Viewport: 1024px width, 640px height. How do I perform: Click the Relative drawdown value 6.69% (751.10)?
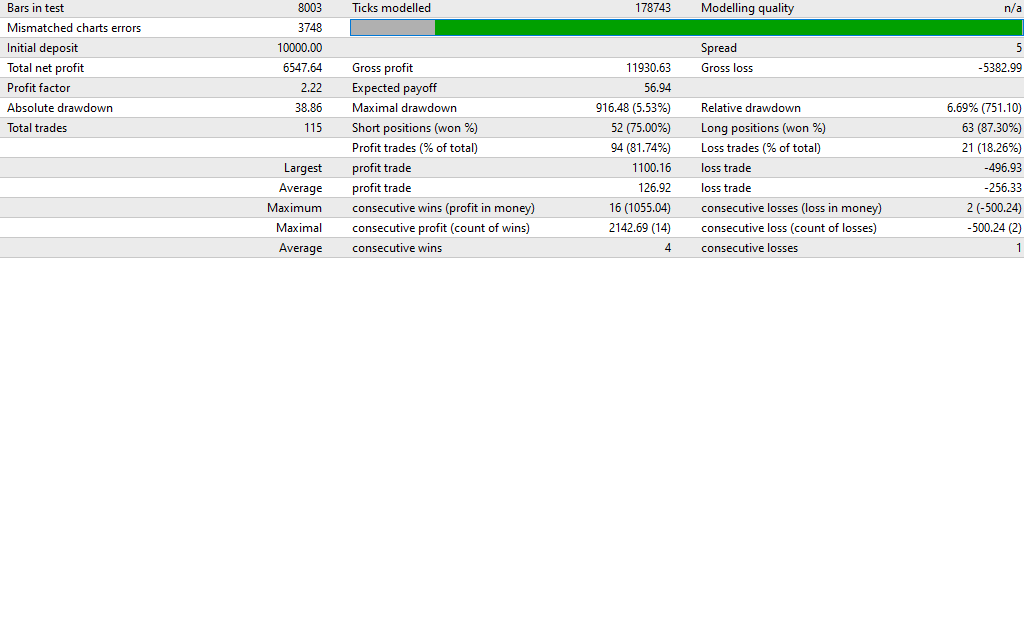[x=984, y=108]
